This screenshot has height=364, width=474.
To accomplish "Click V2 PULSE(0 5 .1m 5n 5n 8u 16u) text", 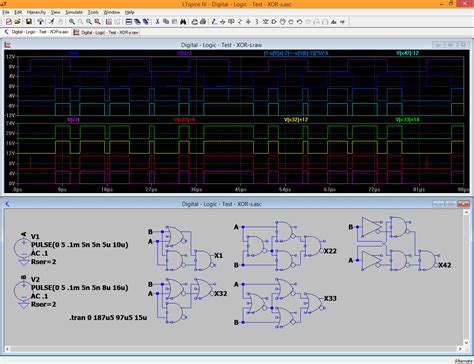I will pyautogui.click(x=80, y=287).
